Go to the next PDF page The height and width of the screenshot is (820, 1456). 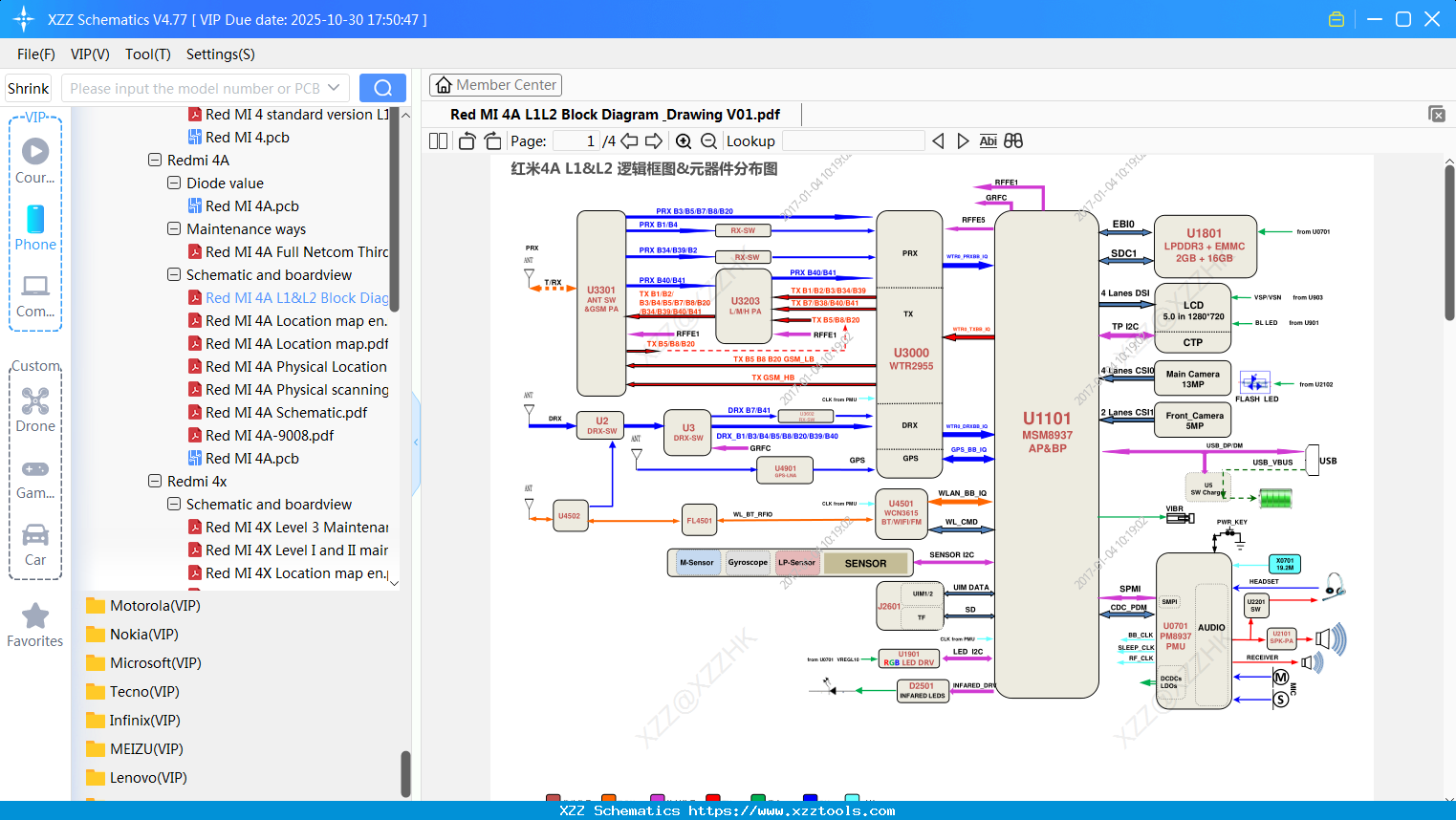pyautogui.click(x=654, y=140)
